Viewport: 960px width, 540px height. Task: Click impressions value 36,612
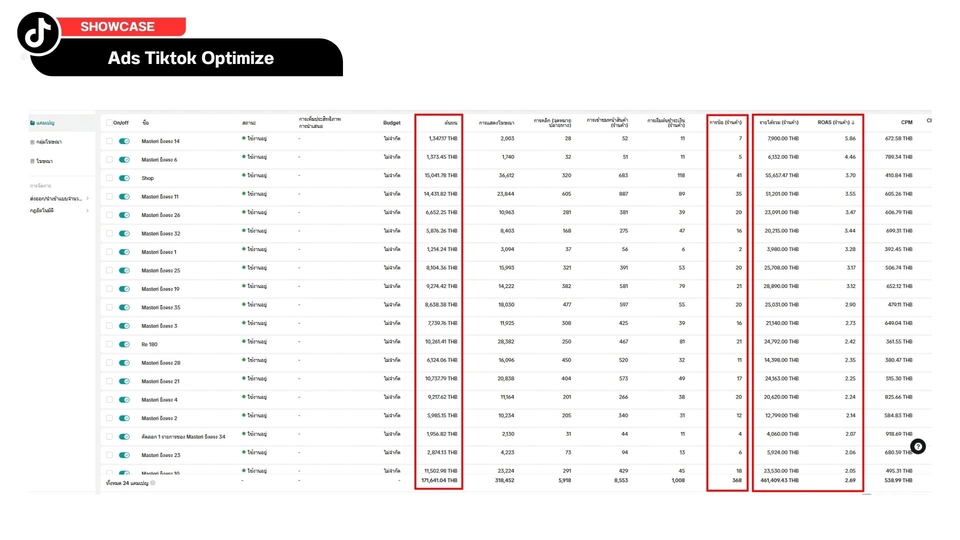pos(506,176)
